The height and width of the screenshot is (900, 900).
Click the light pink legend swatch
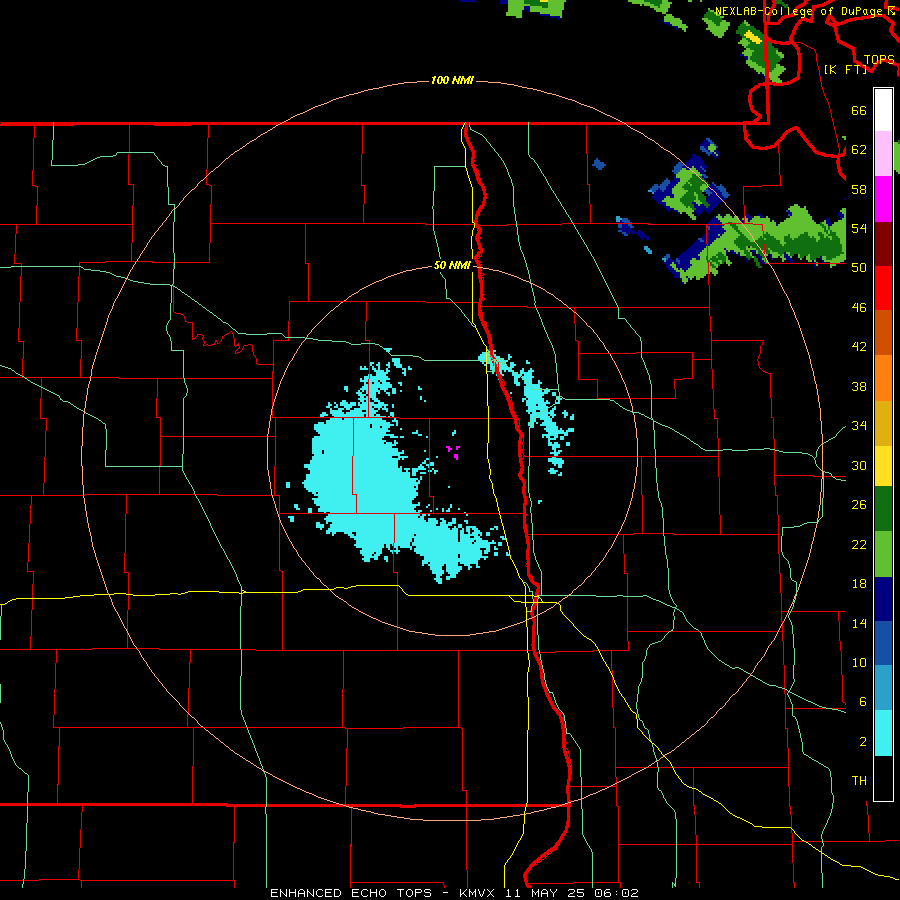coord(883,153)
